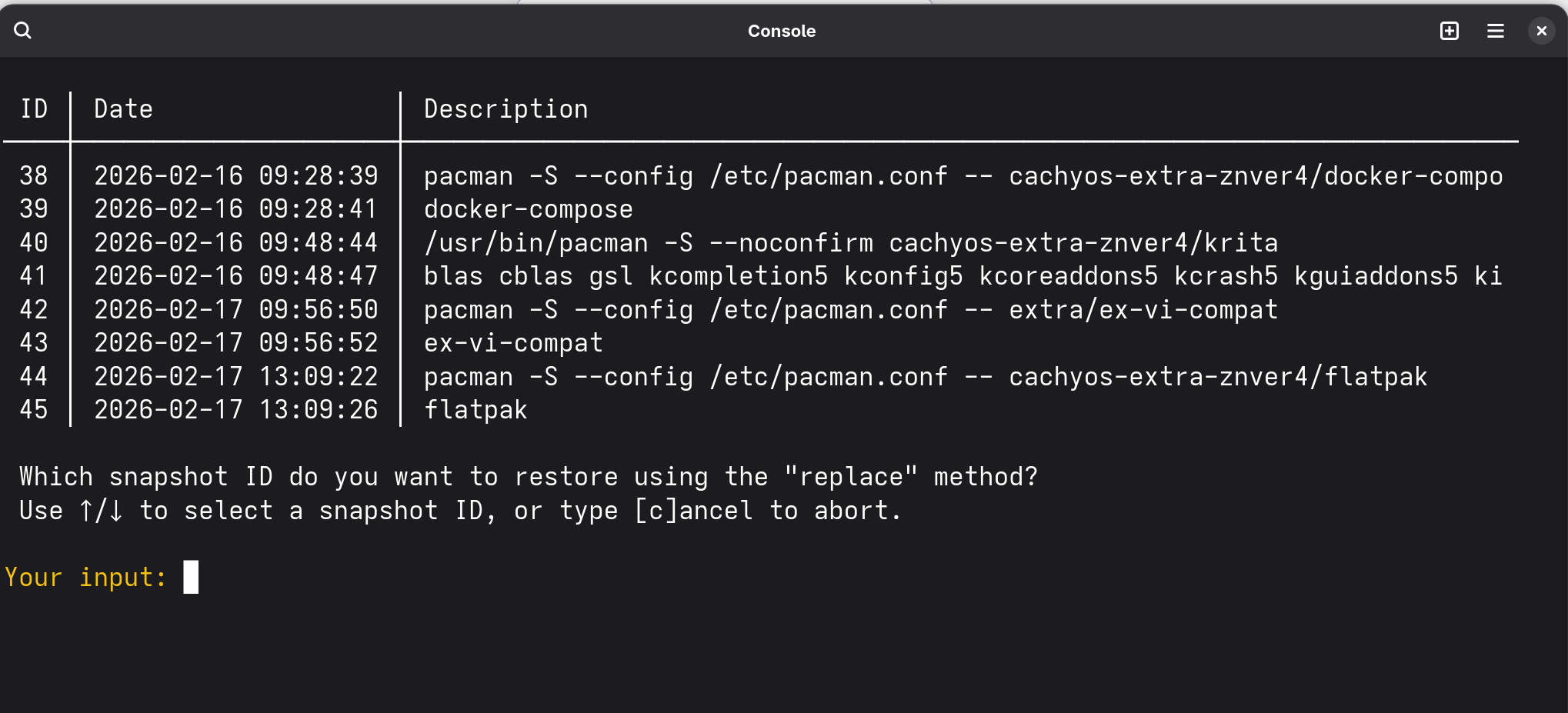Image resolution: width=1568 pixels, height=713 pixels.
Task: Click snapshot ID 42 number
Action: click(34, 310)
